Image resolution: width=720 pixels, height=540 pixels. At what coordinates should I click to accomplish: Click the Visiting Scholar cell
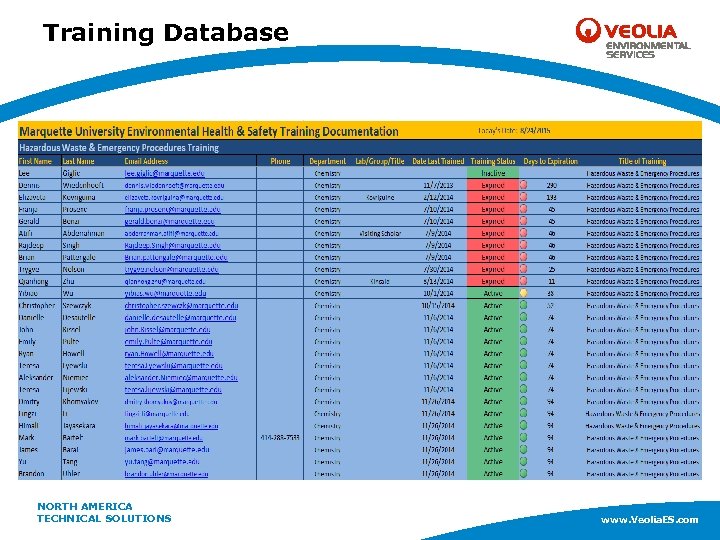(x=380, y=233)
